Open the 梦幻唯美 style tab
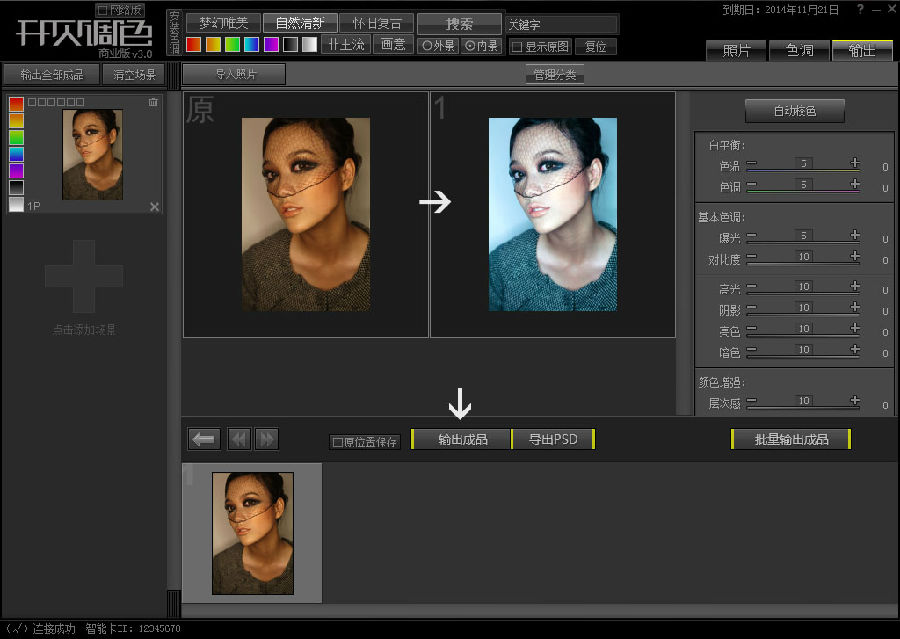Screen dimensions: 900x639 click(x=223, y=23)
